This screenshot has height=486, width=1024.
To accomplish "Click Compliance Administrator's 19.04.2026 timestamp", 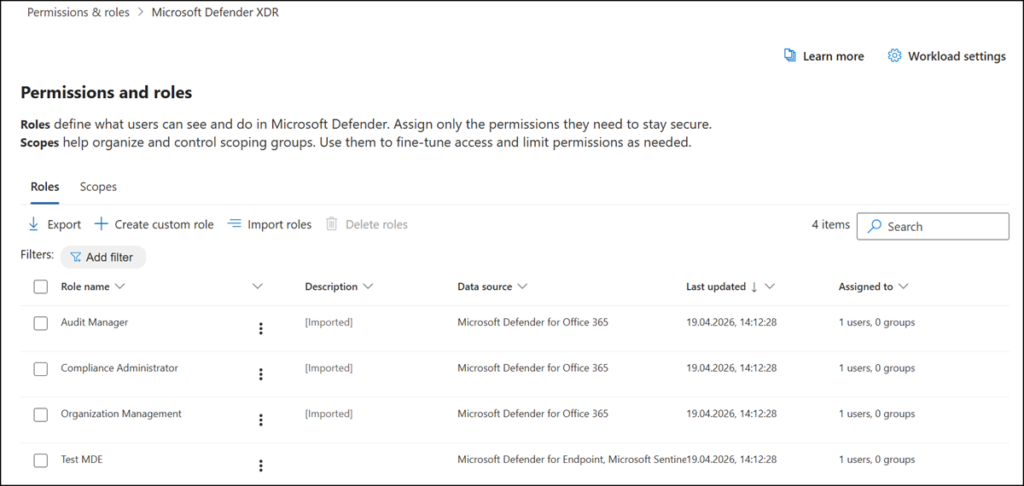I will (x=731, y=368).
